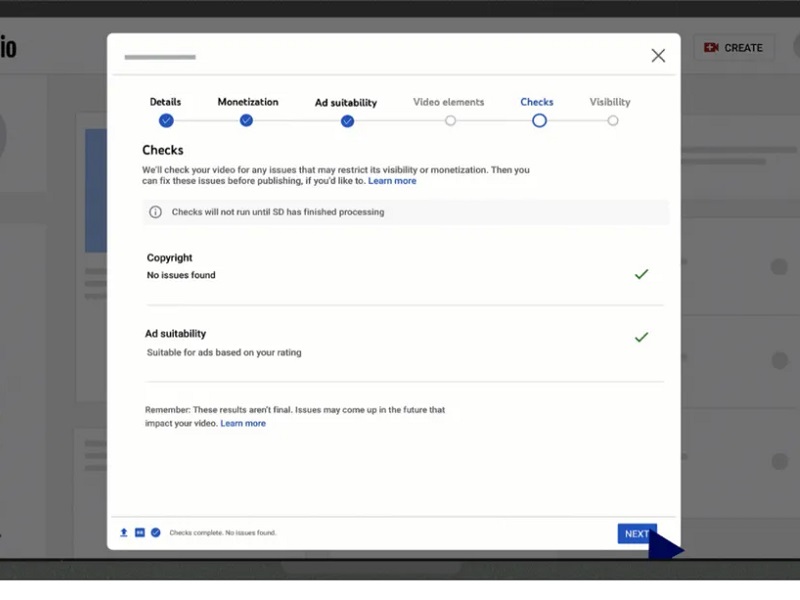Select the Visibility step circle
This screenshot has width=800, height=600.
pyautogui.click(x=612, y=120)
